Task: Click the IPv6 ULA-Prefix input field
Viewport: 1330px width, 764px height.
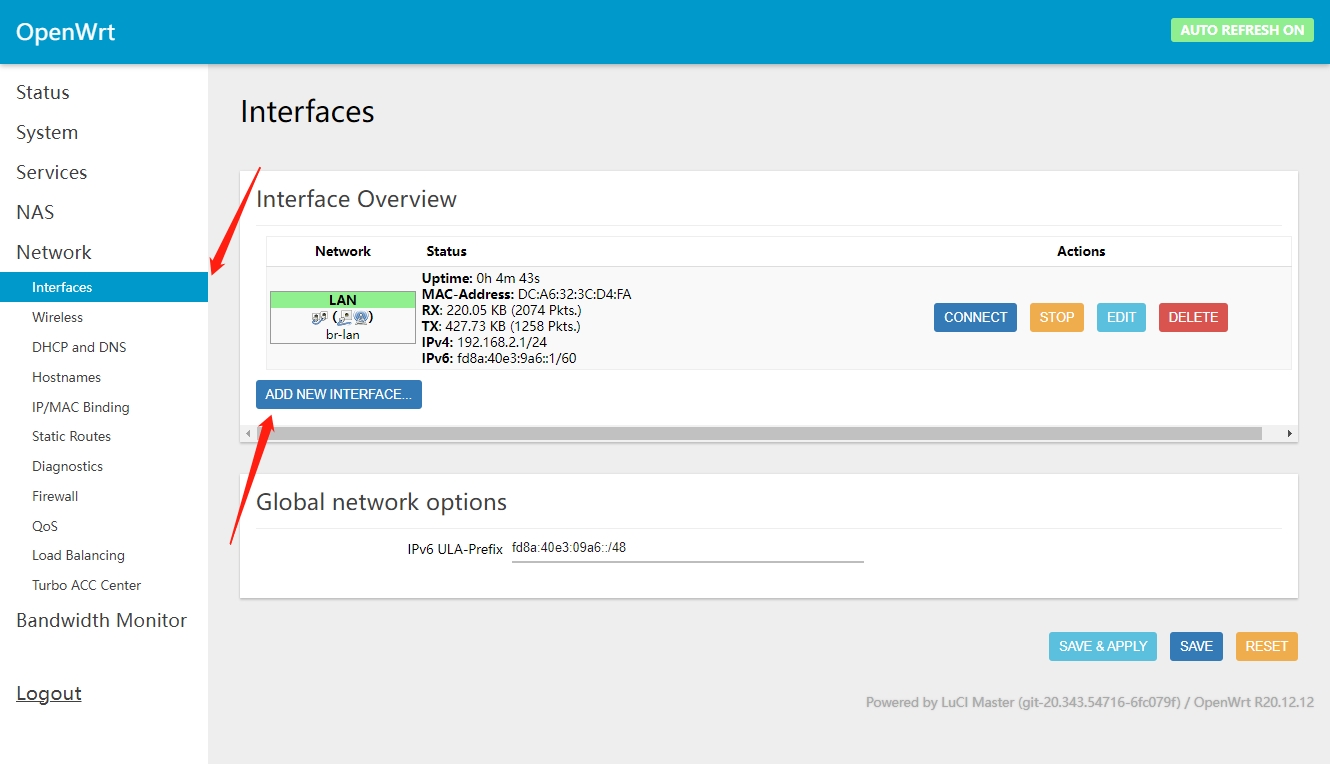Action: (687, 548)
